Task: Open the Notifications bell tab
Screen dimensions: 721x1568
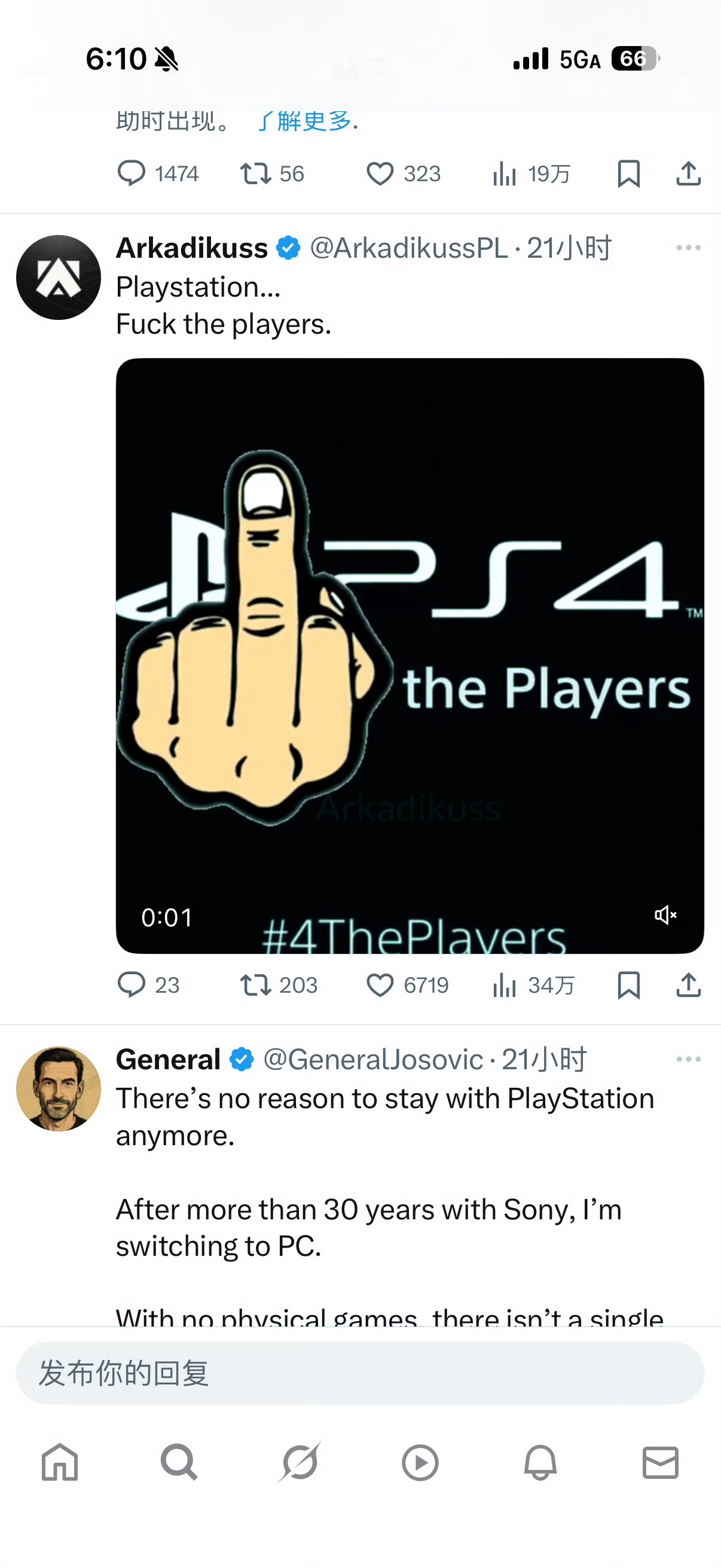Action: 540,1462
